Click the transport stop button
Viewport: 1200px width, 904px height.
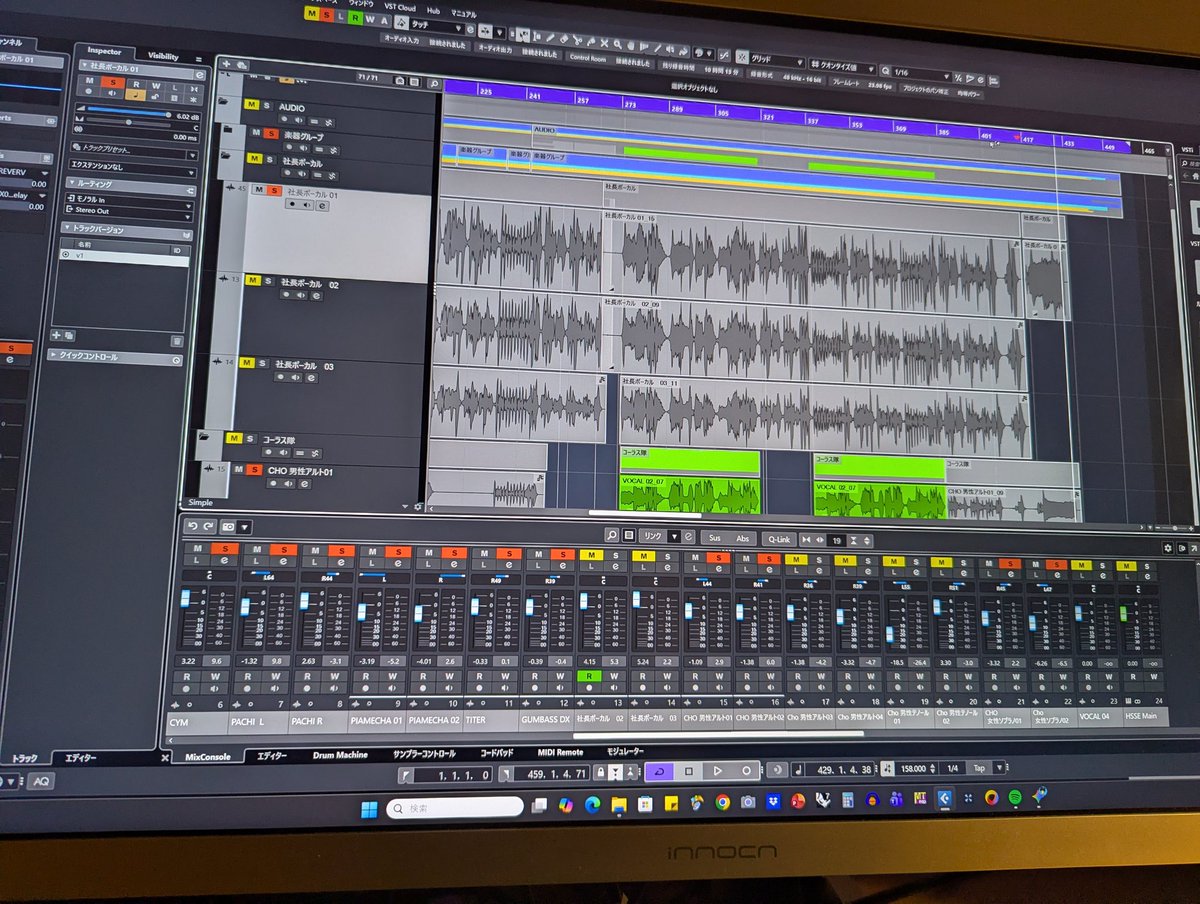pos(688,771)
